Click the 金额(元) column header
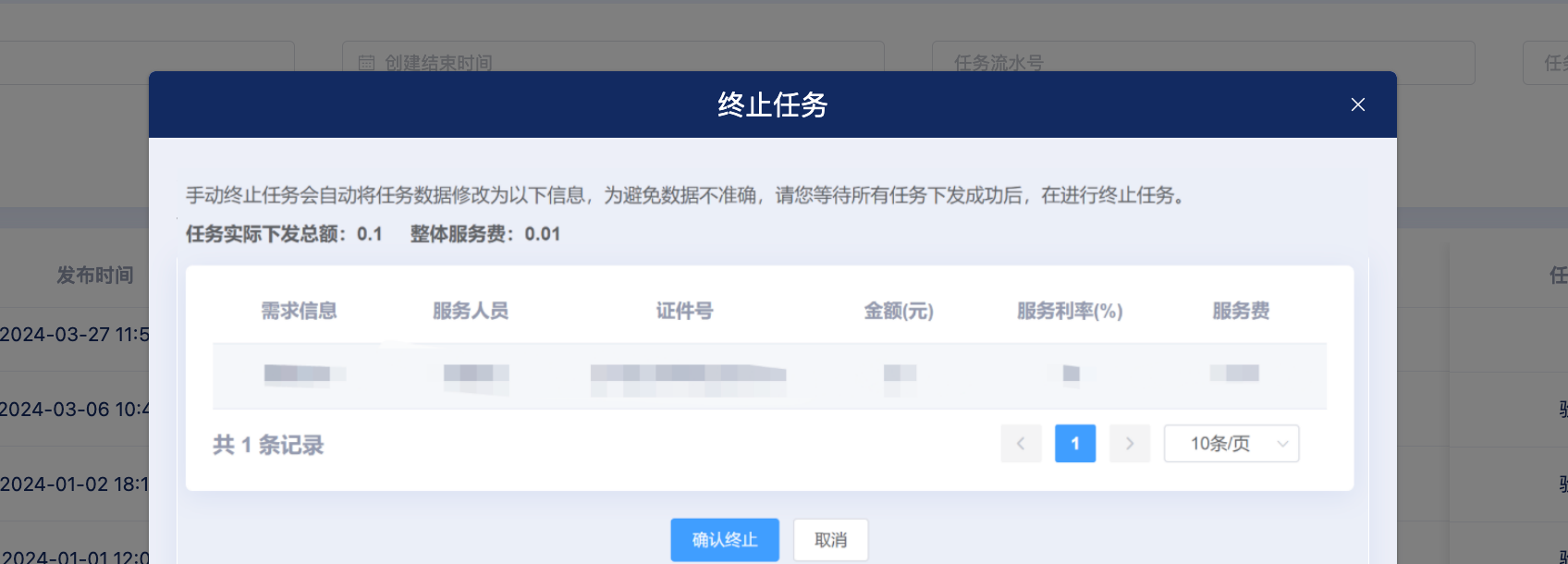Viewport: 1568px width, 564px height. 898,311
